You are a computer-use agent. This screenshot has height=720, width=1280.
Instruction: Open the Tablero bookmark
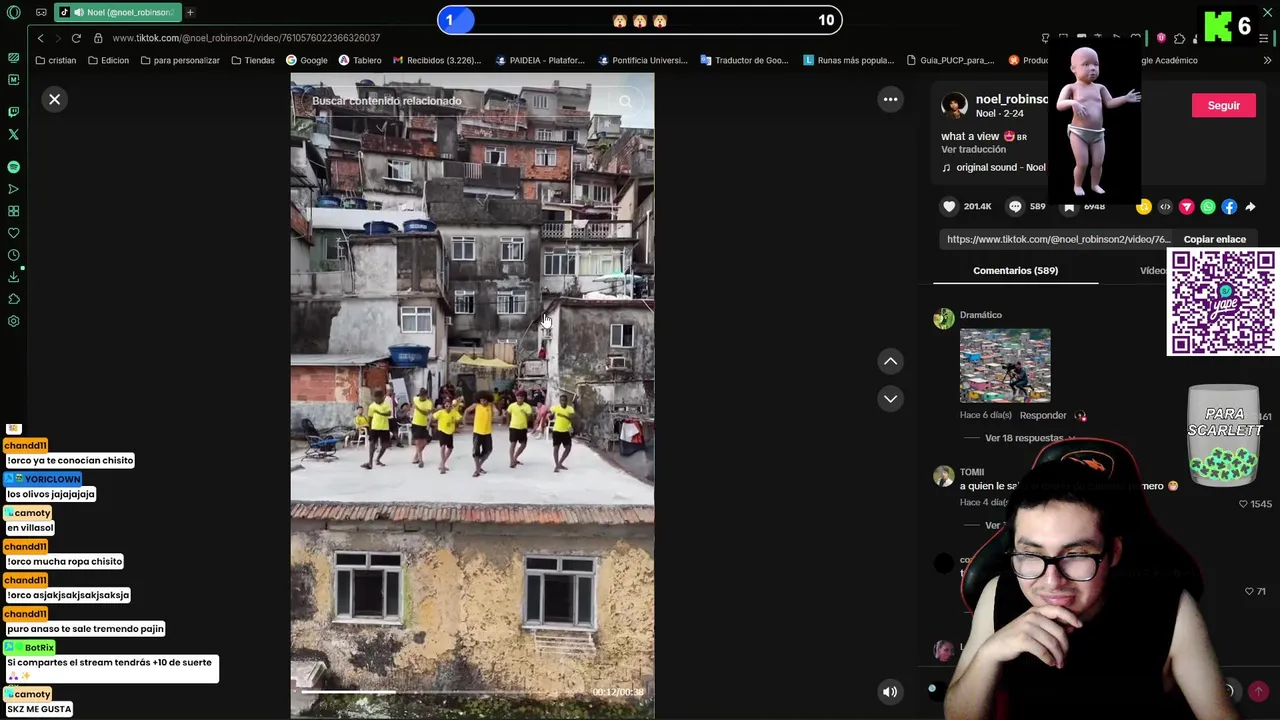coord(360,60)
